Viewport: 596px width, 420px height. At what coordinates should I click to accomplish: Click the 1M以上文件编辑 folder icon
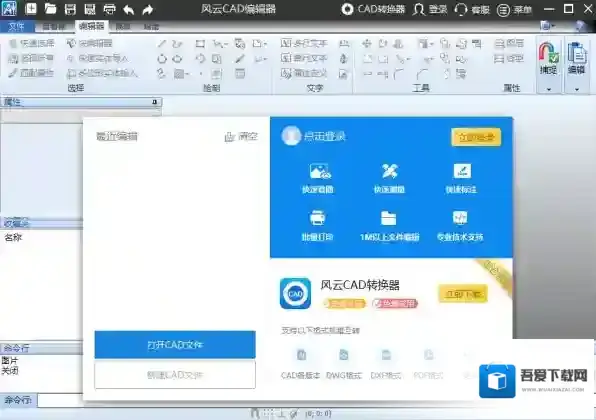(x=388, y=218)
